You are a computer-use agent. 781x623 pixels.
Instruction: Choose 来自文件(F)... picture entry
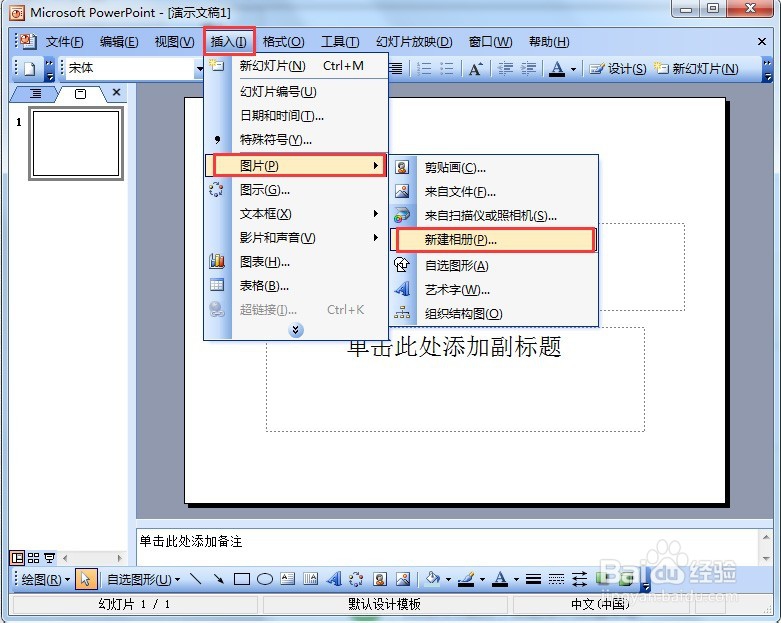tap(493, 191)
